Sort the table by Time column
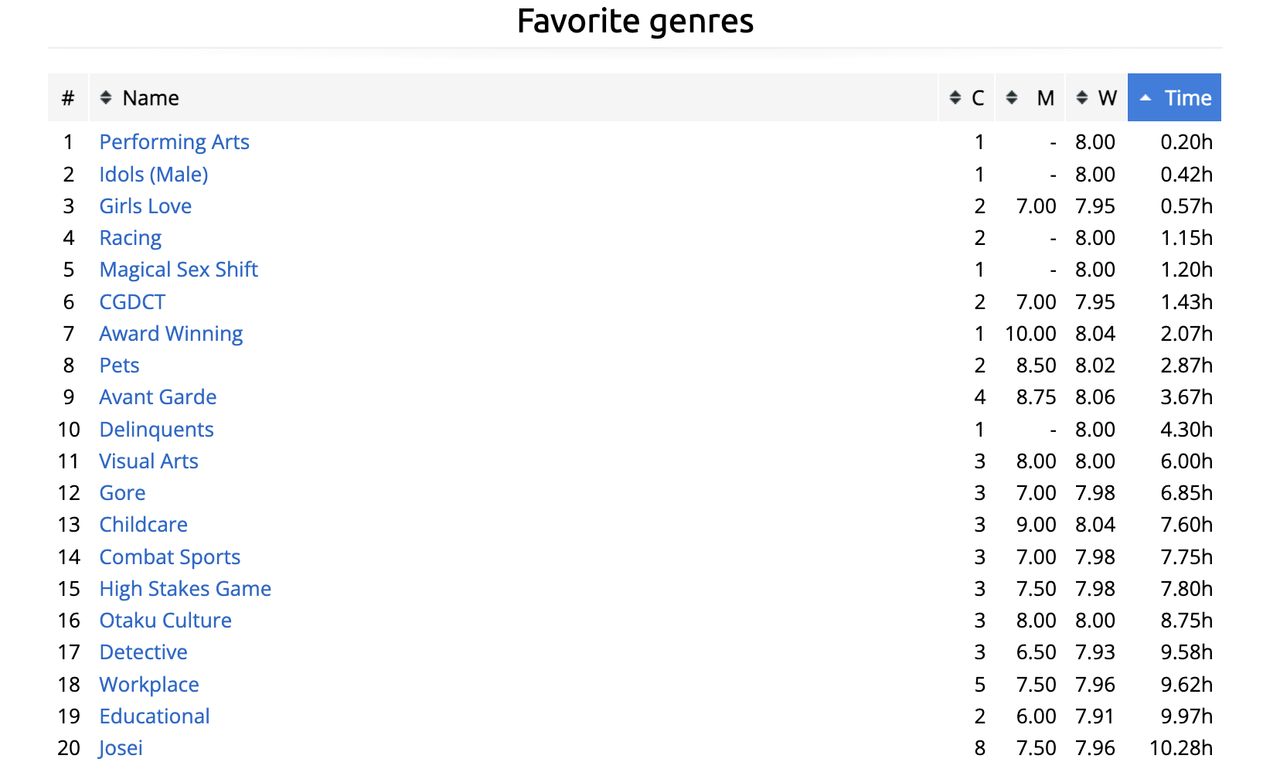Image resolution: width=1280 pixels, height=762 pixels. click(1188, 98)
